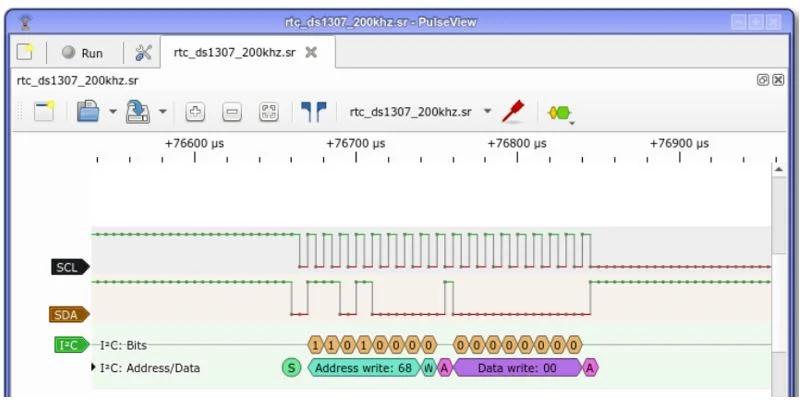The image size is (804, 408).
Task: Zoom out of the waveform
Action: 232,112
